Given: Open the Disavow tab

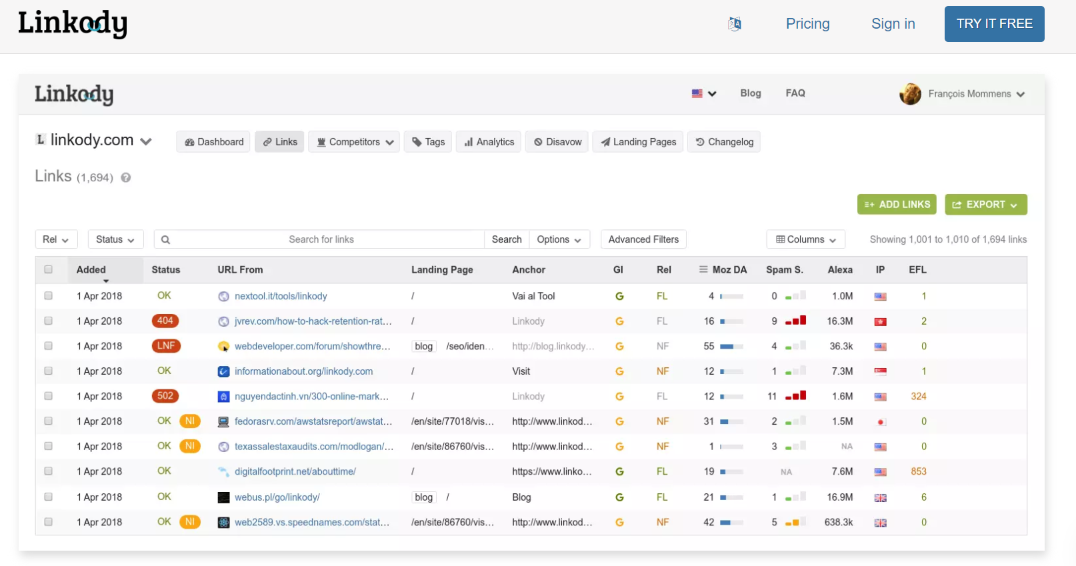Looking at the screenshot, I should point(557,142).
